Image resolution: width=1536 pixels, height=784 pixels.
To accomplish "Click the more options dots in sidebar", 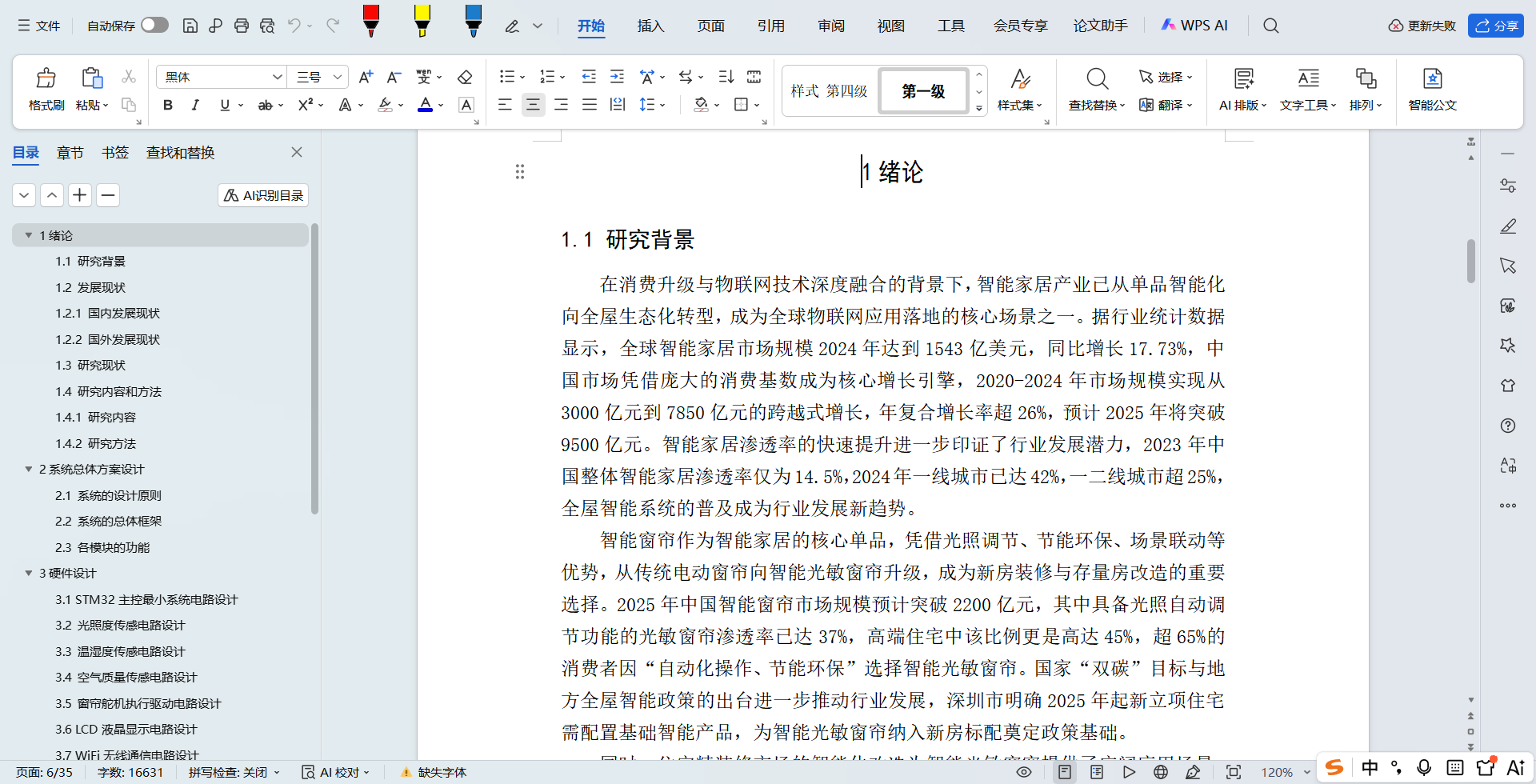I will (1508, 506).
